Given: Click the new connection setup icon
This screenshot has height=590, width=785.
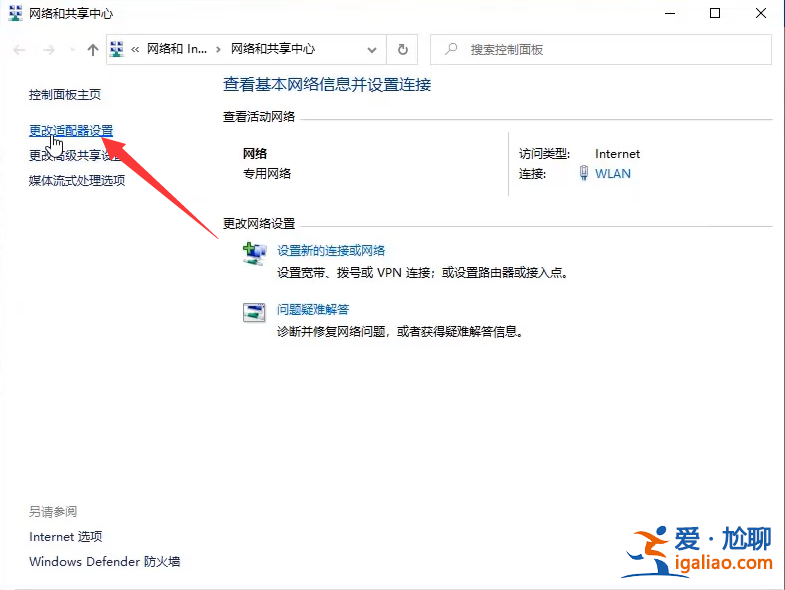Looking at the screenshot, I should click(x=255, y=253).
